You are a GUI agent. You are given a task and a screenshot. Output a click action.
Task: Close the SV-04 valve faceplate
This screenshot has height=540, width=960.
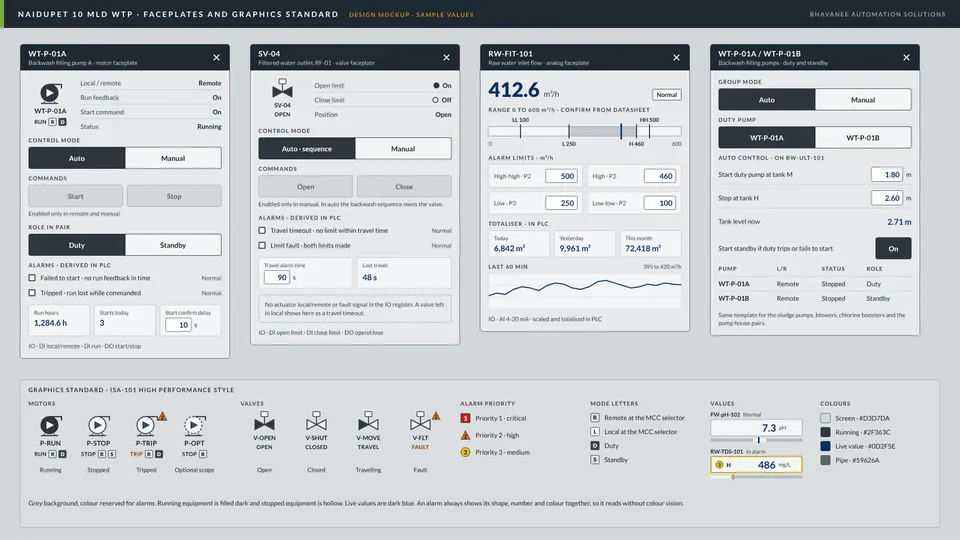coord(446,58)
